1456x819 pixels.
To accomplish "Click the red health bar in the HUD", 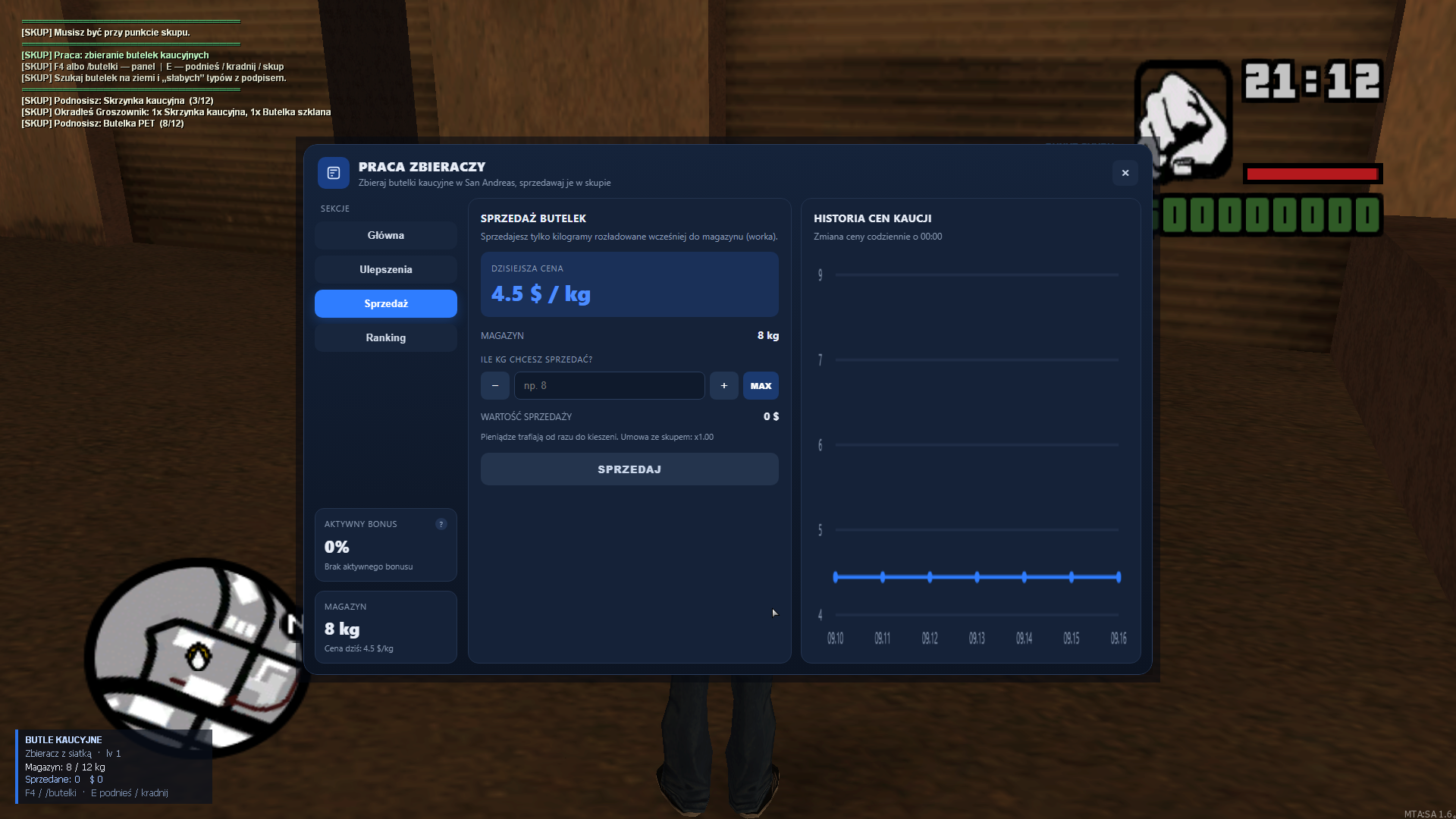I will coord(1313,174).
